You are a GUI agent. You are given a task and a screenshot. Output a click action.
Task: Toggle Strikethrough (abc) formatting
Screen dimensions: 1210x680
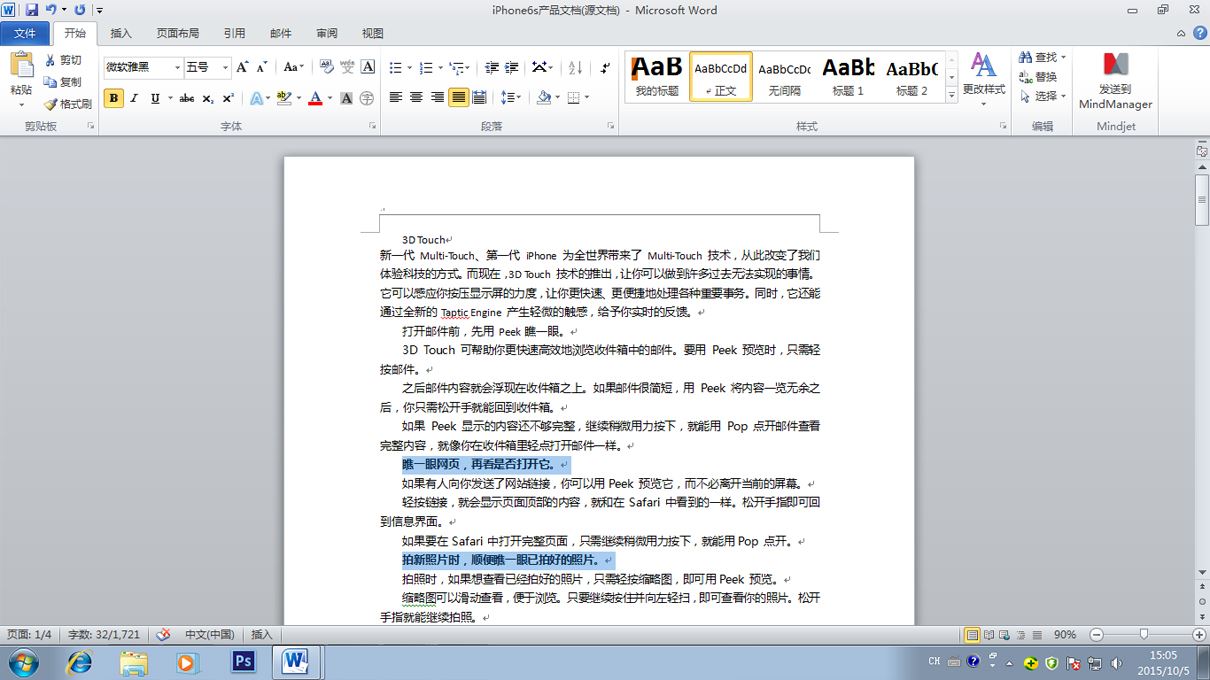[x=187, y=98]
